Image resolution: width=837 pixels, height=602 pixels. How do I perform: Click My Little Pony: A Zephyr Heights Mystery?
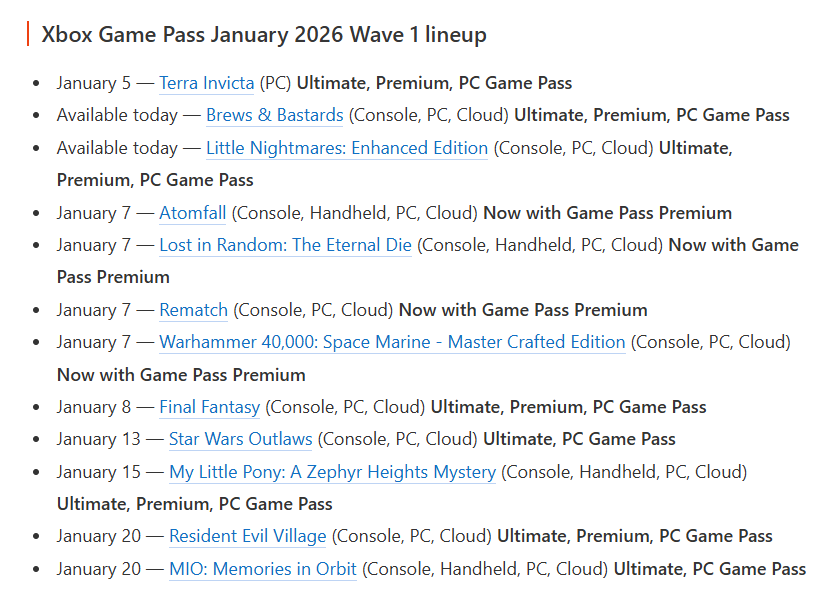(x=332, y=472)
